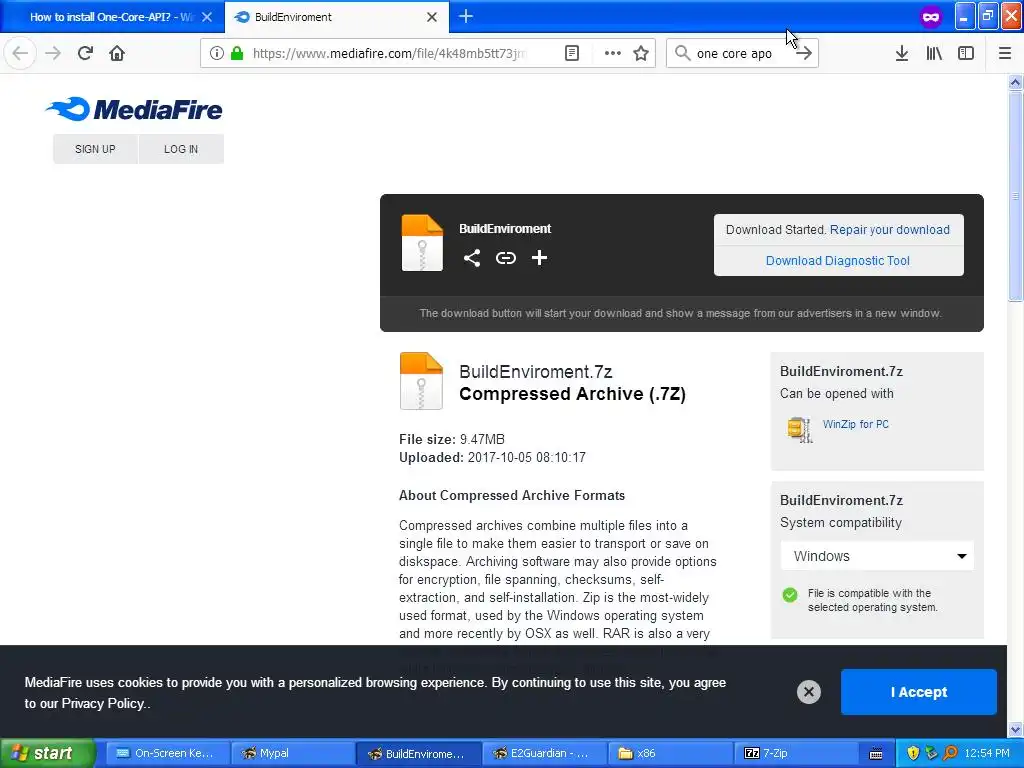
Task: Click the MediaFire logo
Action: [x=134, y=110]
